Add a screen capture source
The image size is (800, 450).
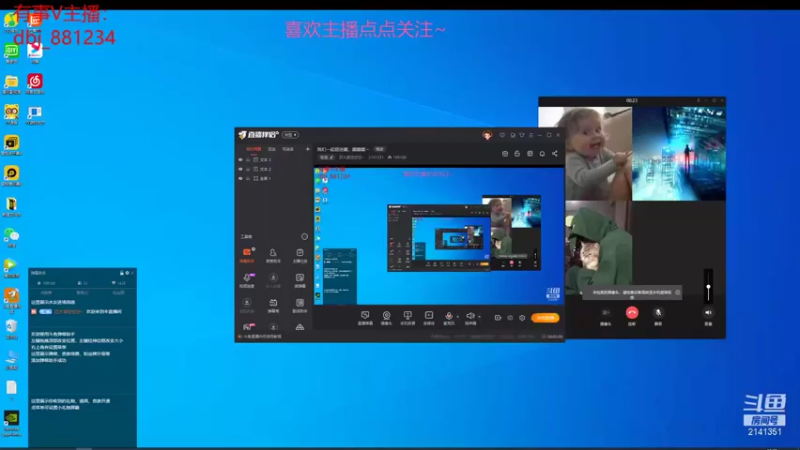[365, 317]
